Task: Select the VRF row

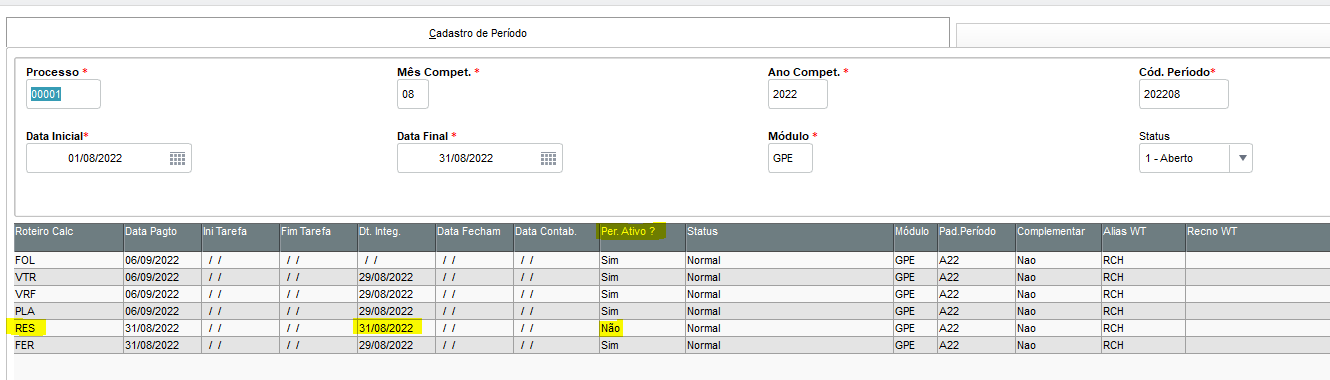Action: pyautogui.click(x=672, y=294)
